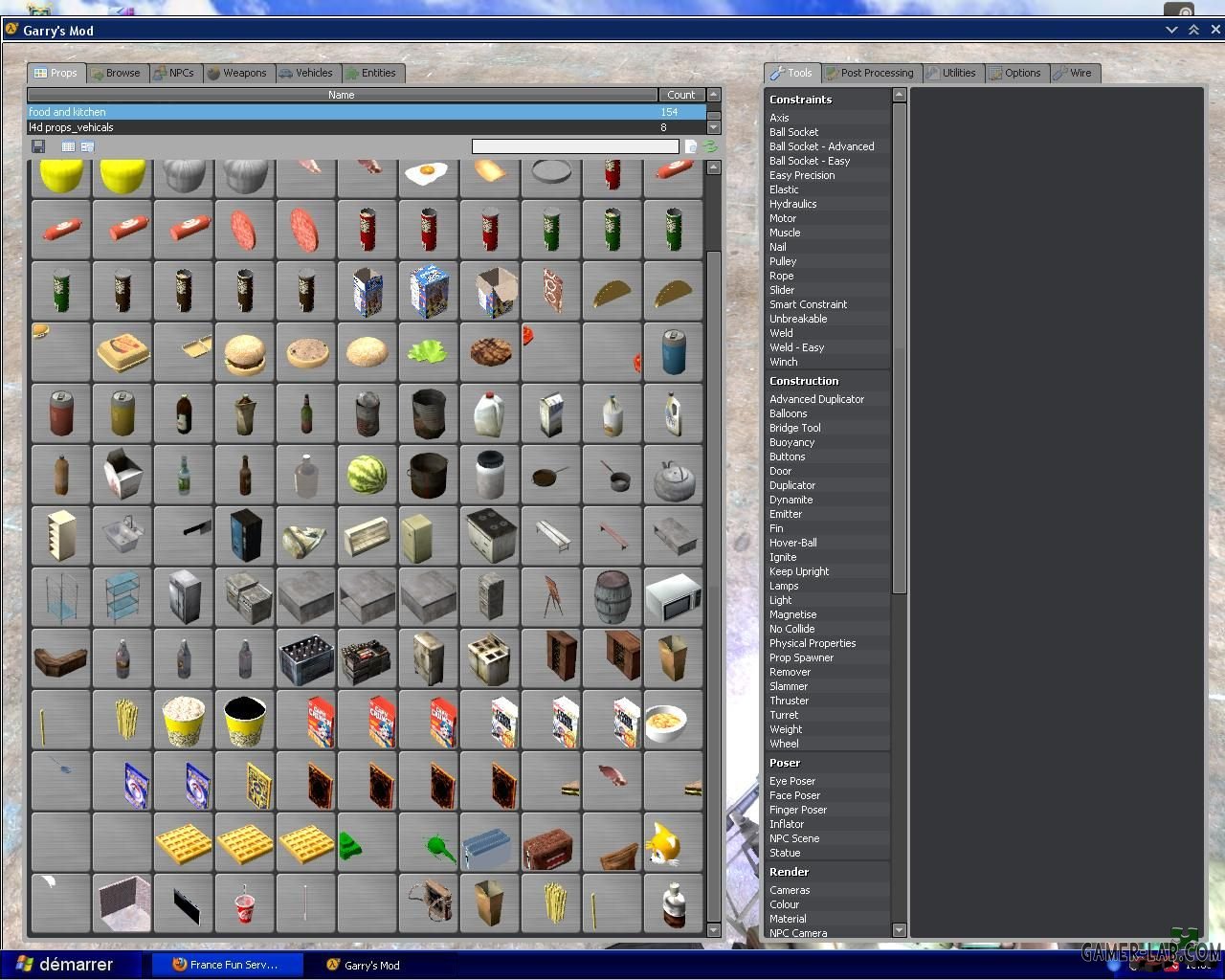Image resolution: width=1225 pixels, height=980 pixels.
Task: Switch to the Wire tab
Action: (1075, 73)
